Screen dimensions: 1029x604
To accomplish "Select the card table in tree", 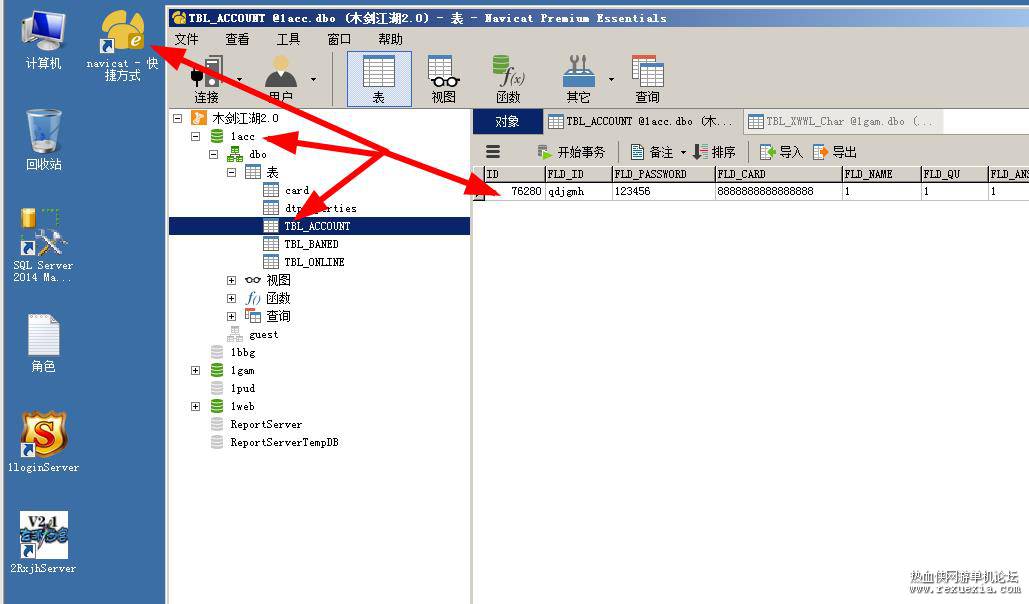I will coord(297,190).
